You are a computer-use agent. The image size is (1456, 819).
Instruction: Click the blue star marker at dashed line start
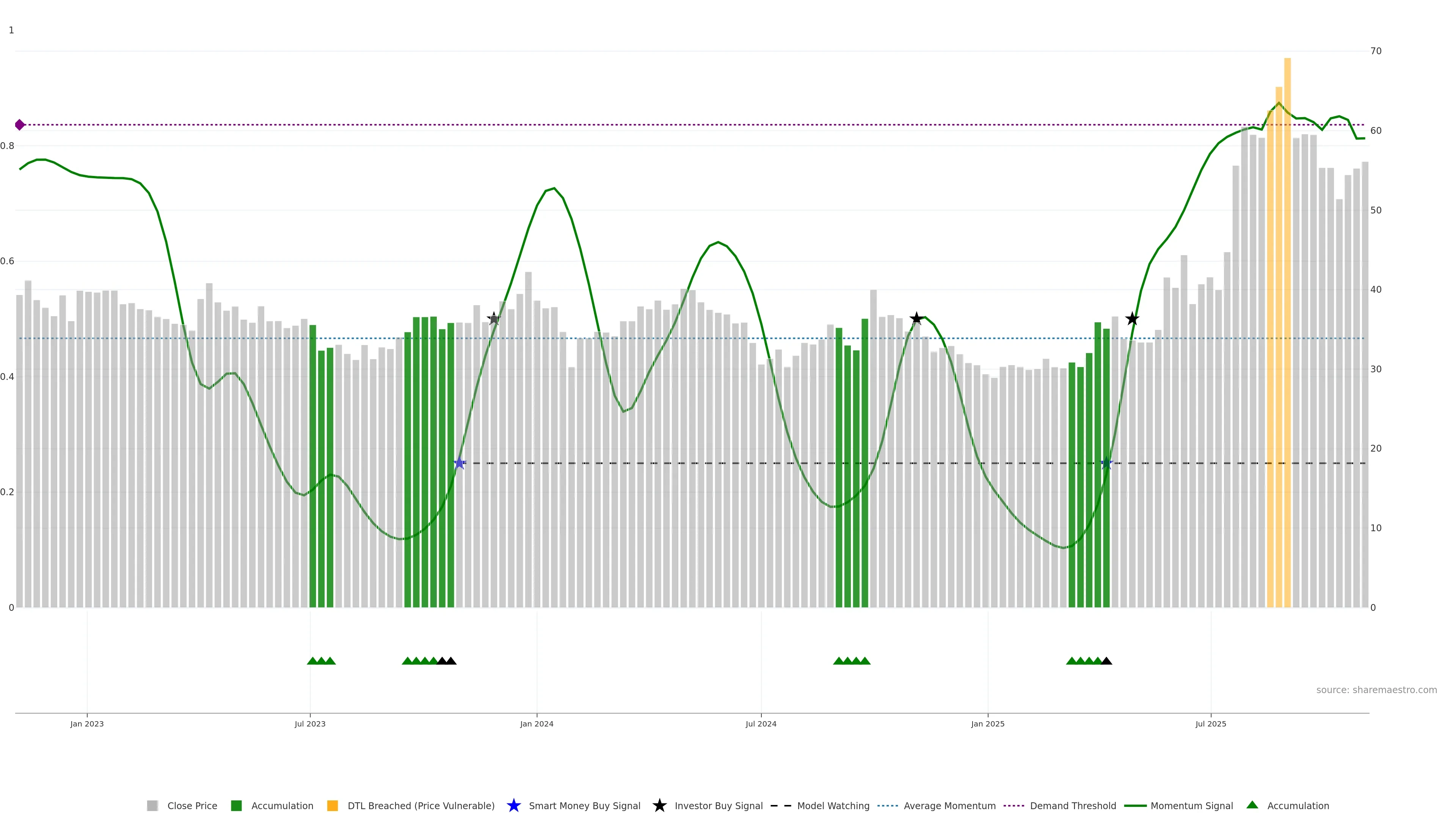click(460, 463)
